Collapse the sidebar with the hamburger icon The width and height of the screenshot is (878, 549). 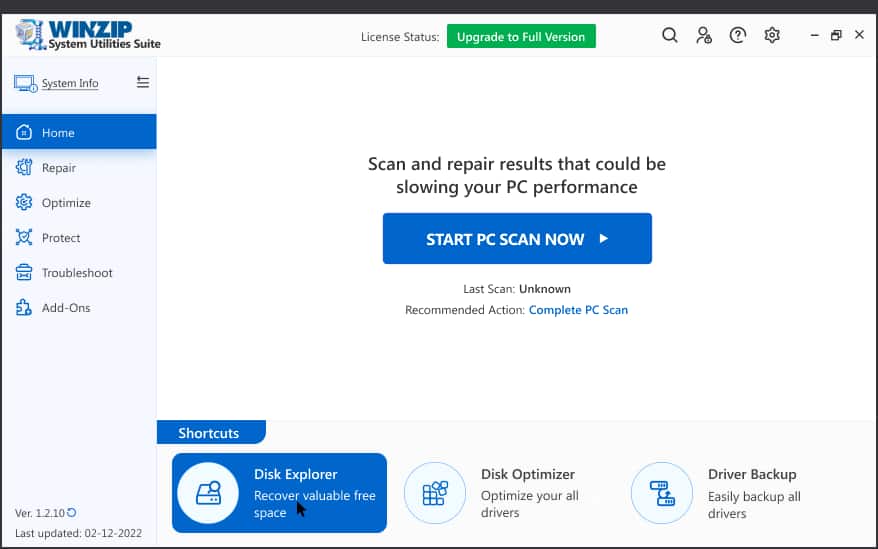coord(143,82)
